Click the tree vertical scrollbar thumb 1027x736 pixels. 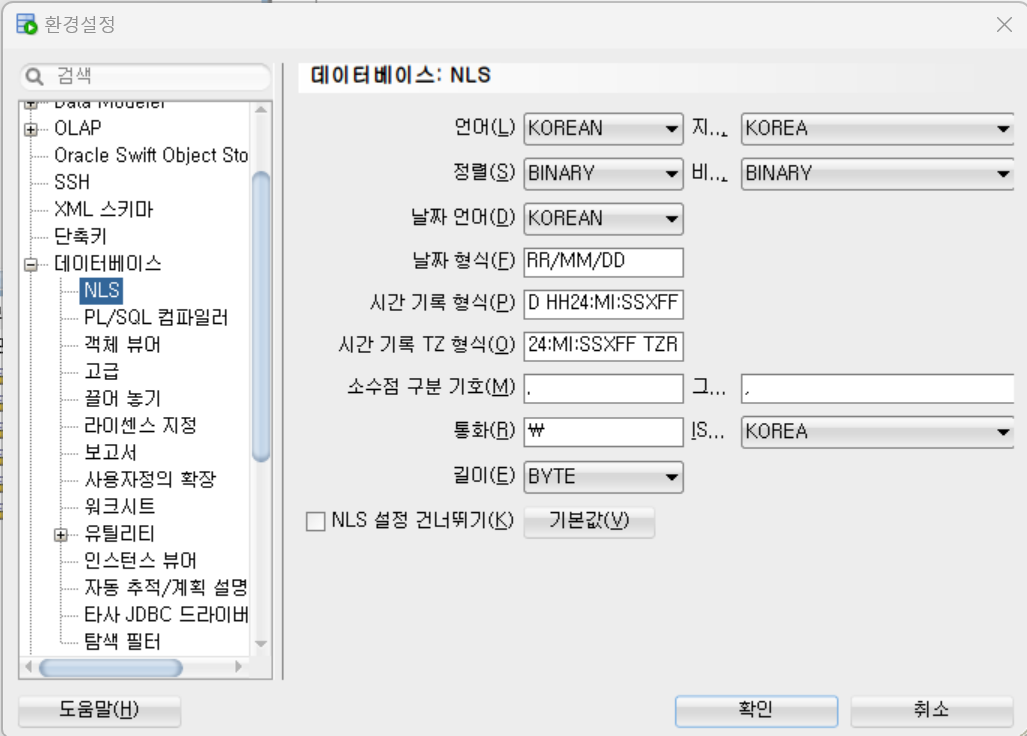[x=261, y=317]
